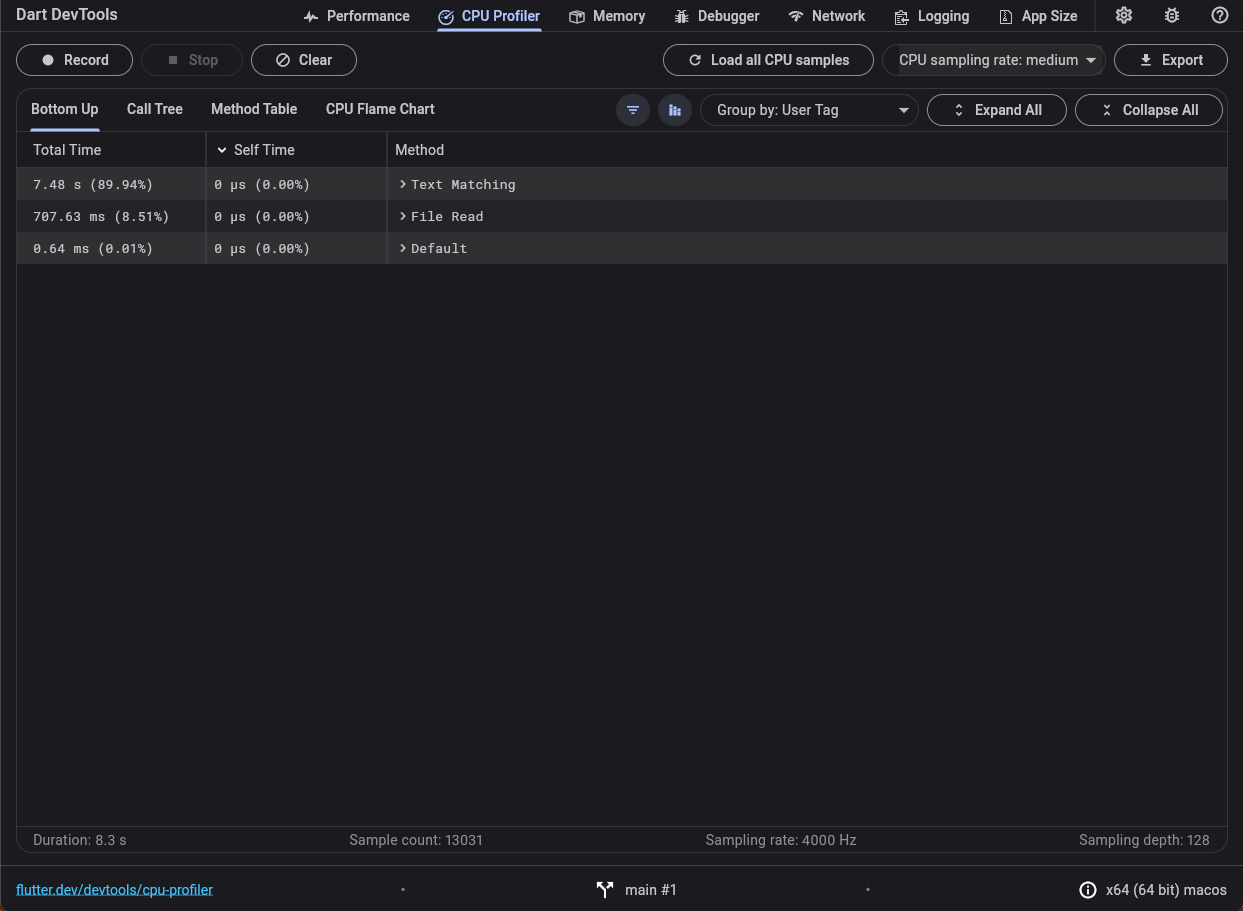Open the flutter.dev/devtools/cpu-profiler link

(114, 890)
